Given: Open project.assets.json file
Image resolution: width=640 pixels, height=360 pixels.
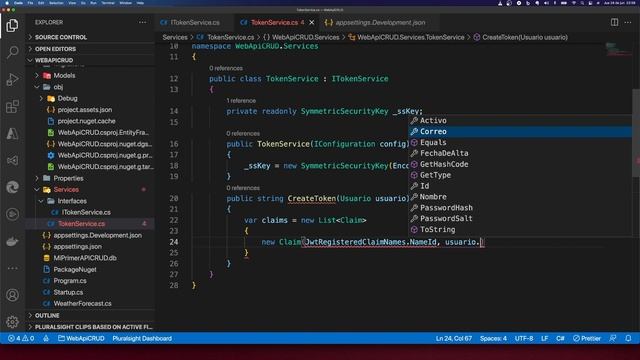Looking at the screenshot, I should [90, 110].
